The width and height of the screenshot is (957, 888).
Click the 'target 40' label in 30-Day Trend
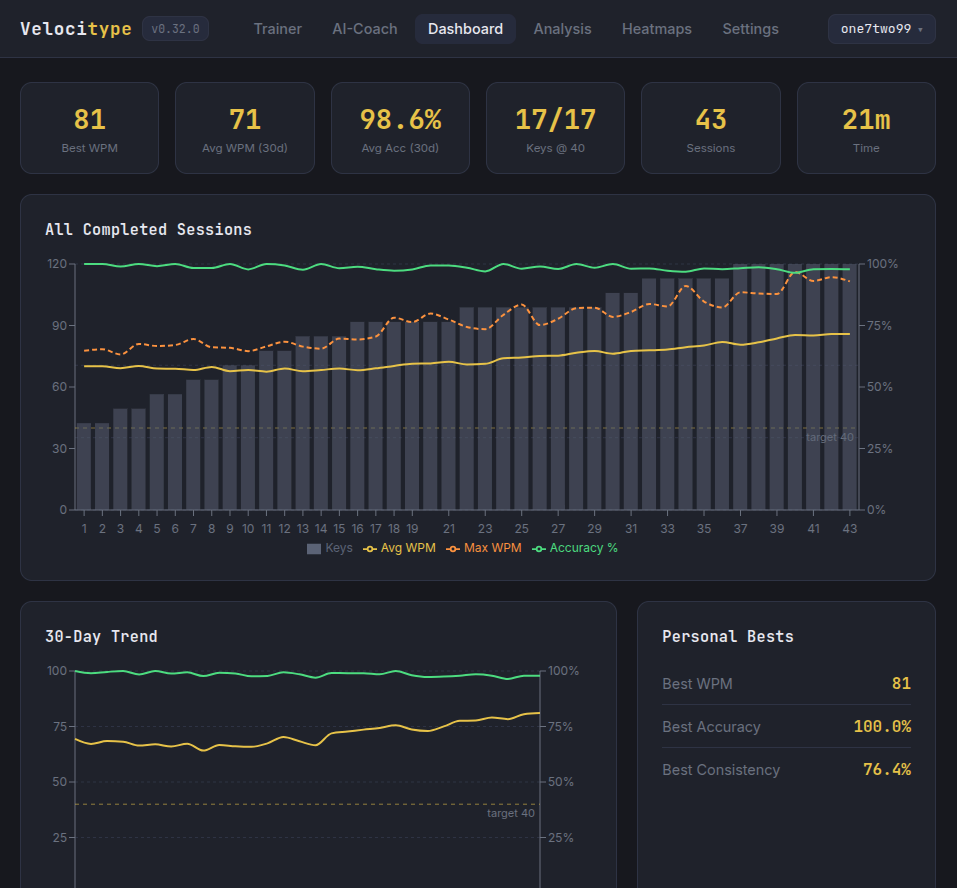point(511,813)
